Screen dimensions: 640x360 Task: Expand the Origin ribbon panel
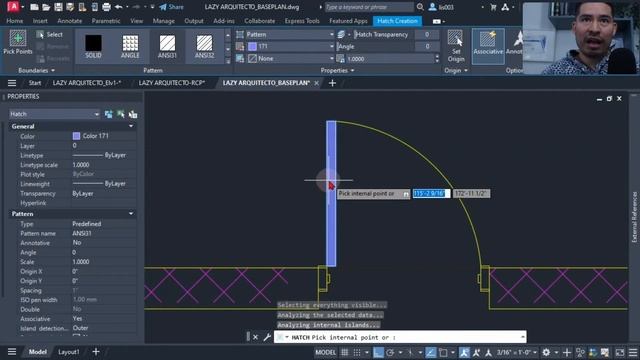click(456, 71)
